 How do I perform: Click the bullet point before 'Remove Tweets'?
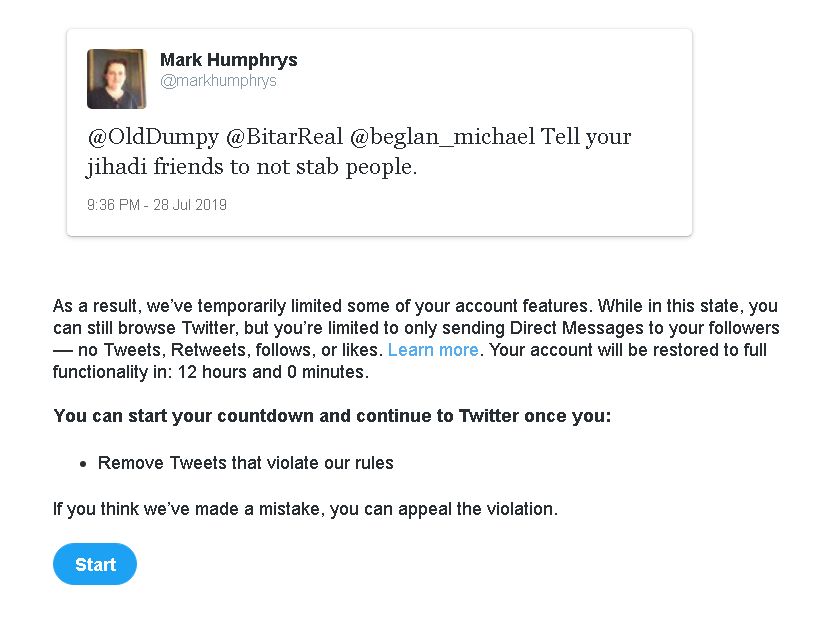pos(84,464)
